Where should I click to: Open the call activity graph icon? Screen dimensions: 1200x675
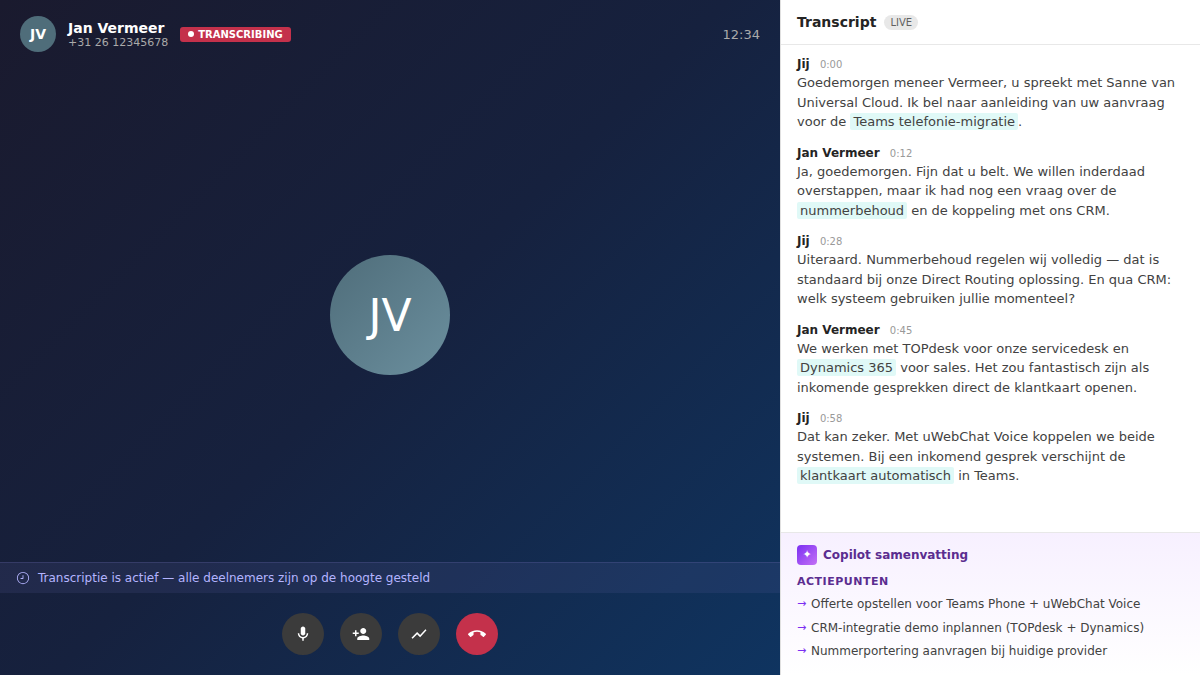419,634
